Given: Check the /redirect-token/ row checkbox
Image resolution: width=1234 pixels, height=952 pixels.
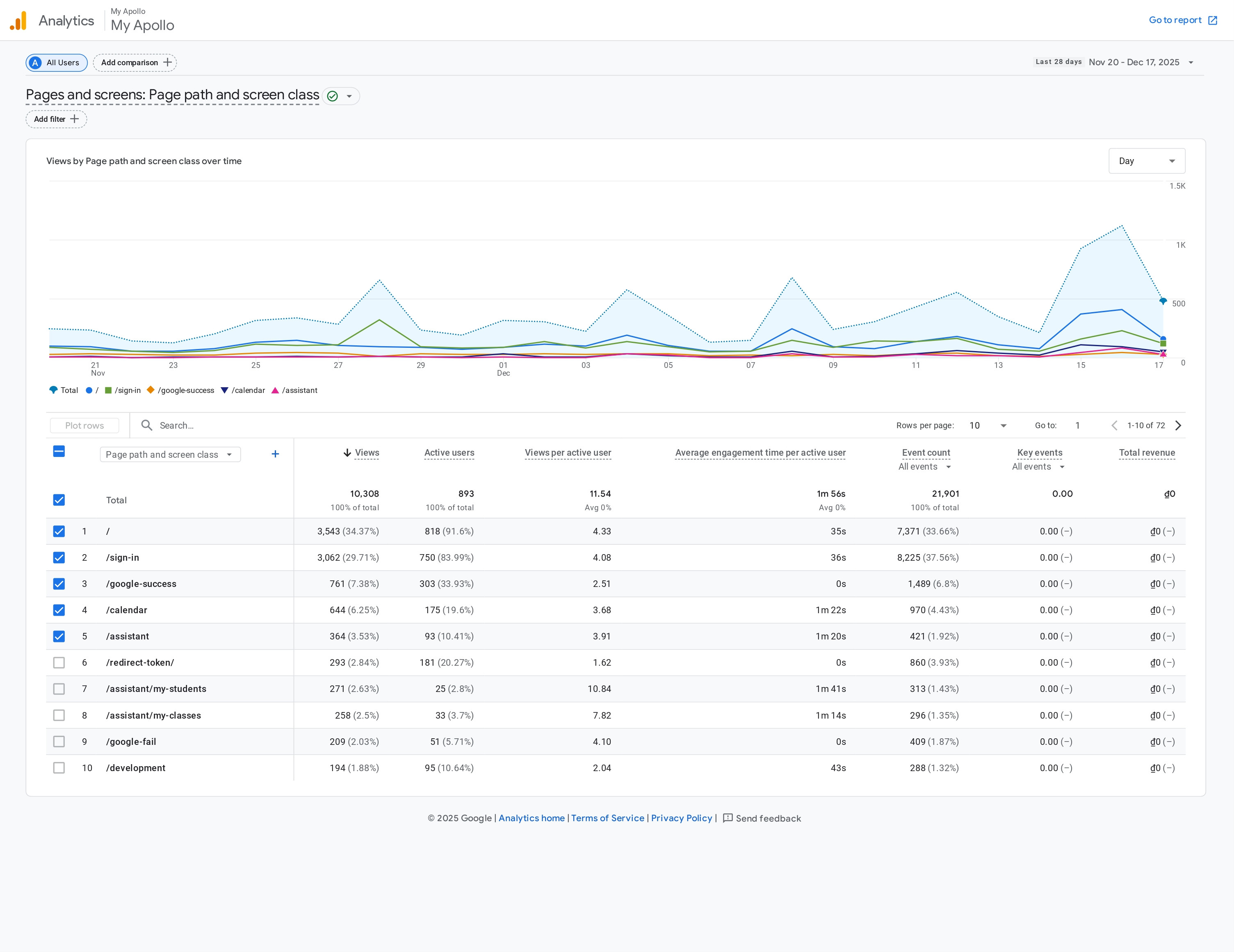Looking at the screenshot, I should [x=59, y=663].
